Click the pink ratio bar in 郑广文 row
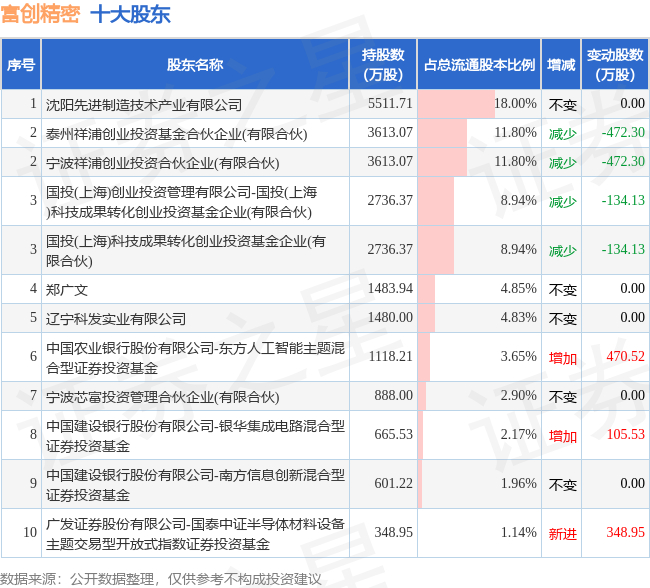Image resolution: width=650 pixels, height=588 pixels. pyautogui.click(x=427, y=289)
